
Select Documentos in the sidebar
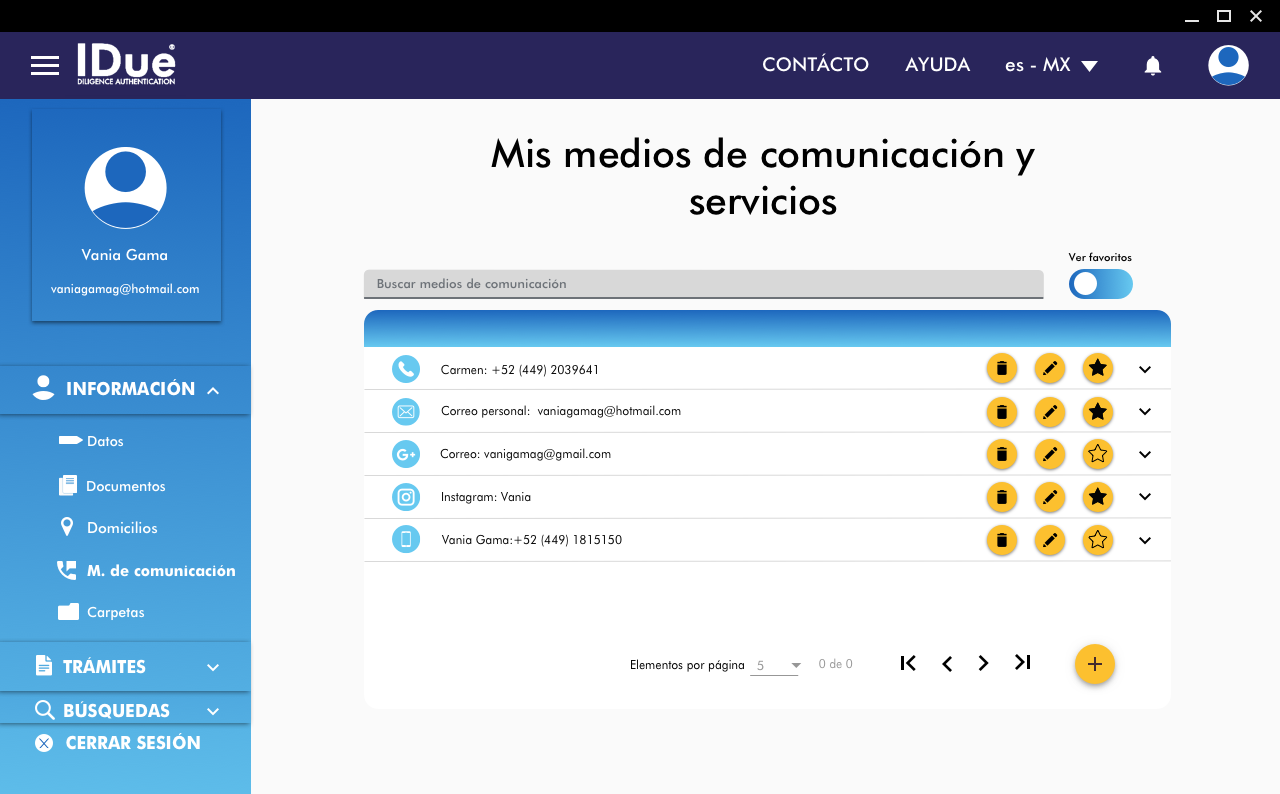[x=125, y=486]
